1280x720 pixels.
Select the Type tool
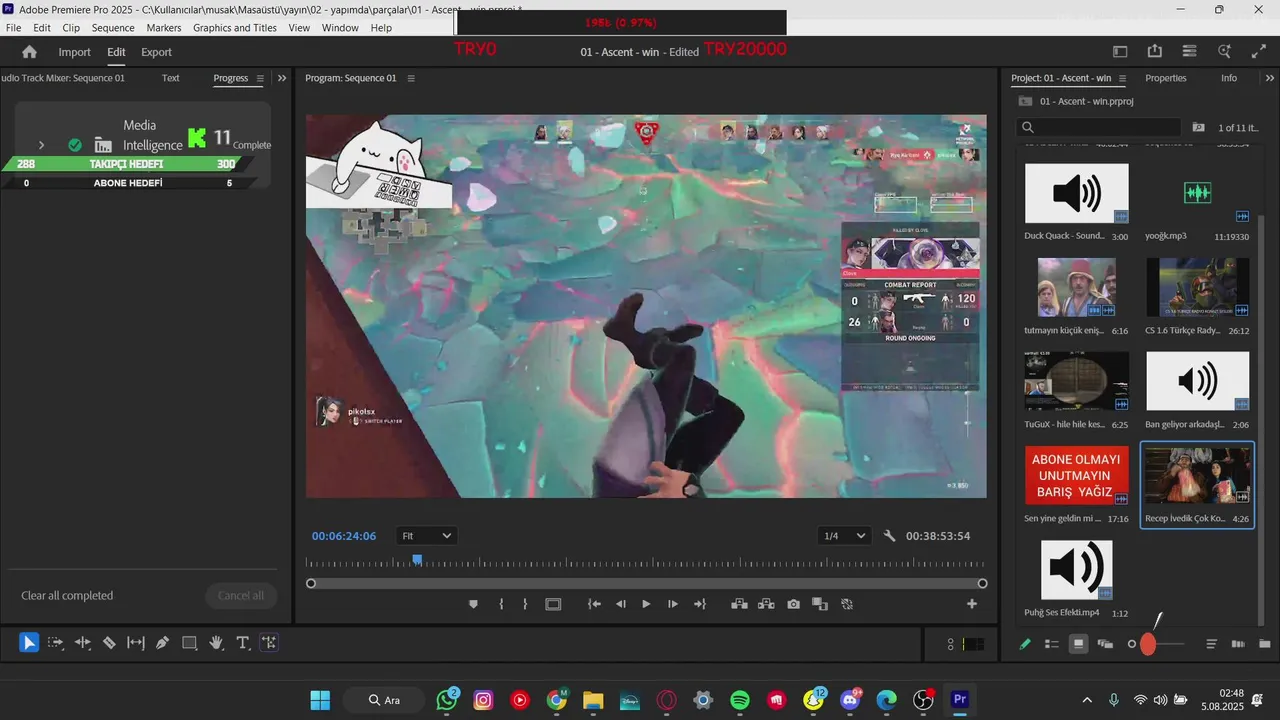(x=242, y=643)
